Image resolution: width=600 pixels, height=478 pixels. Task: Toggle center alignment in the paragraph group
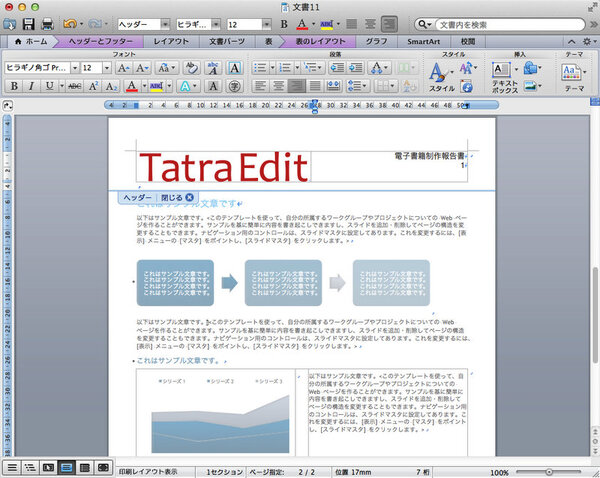pyautogui.click(x=278, y=86)
